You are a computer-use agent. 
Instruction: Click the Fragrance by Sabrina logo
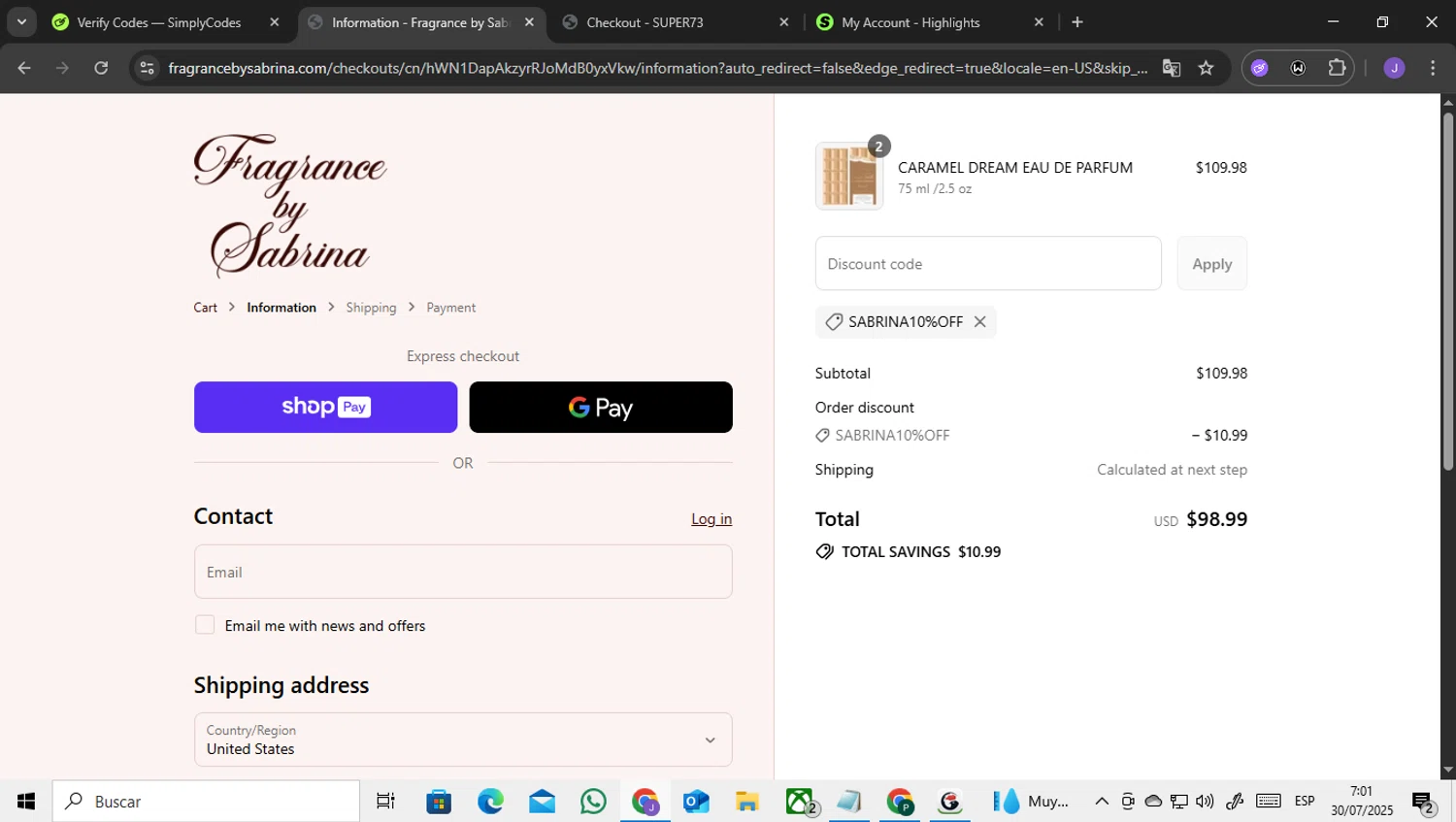point(289,206)
